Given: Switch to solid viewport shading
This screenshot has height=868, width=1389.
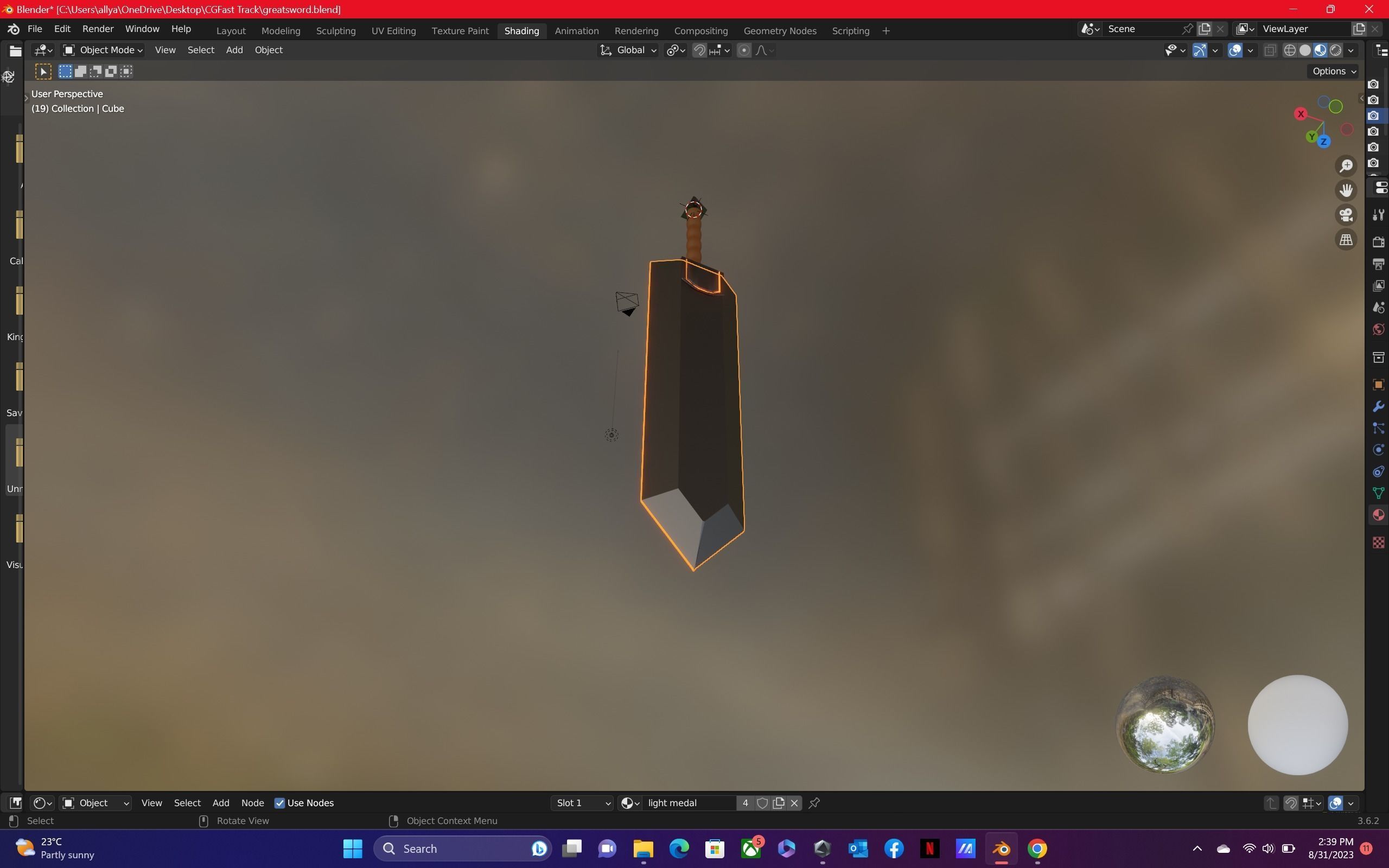Looking at the screenshot, I should click(x=1305, y=50).
